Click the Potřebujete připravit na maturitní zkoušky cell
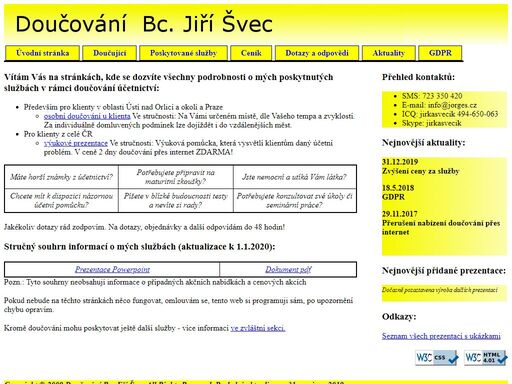The image size is (512, 384). click(x=176, y=177)
